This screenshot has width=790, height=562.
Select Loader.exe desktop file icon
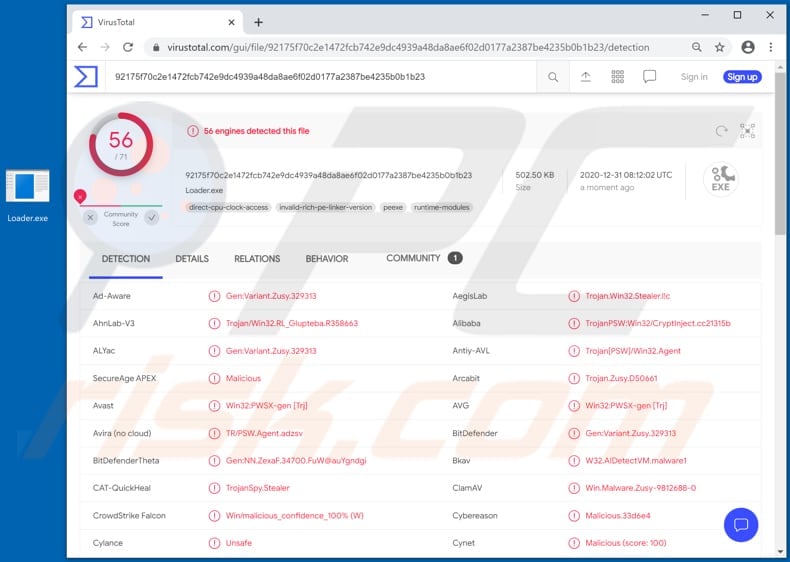[28, 196]
